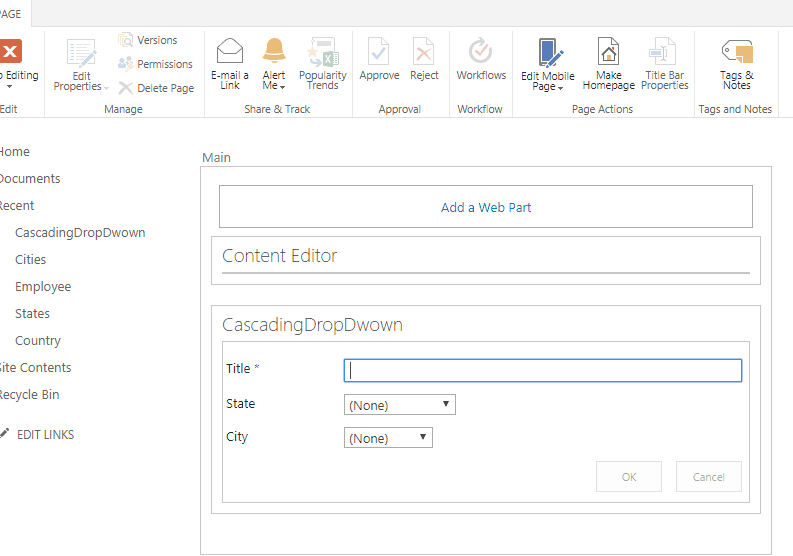Click EDIT LINKS in the left navigation

[46, 435]
